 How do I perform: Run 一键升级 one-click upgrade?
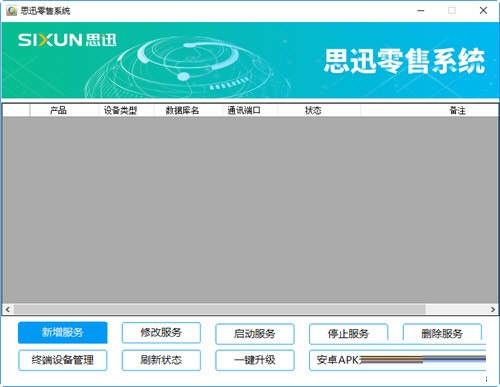[255, 360]
